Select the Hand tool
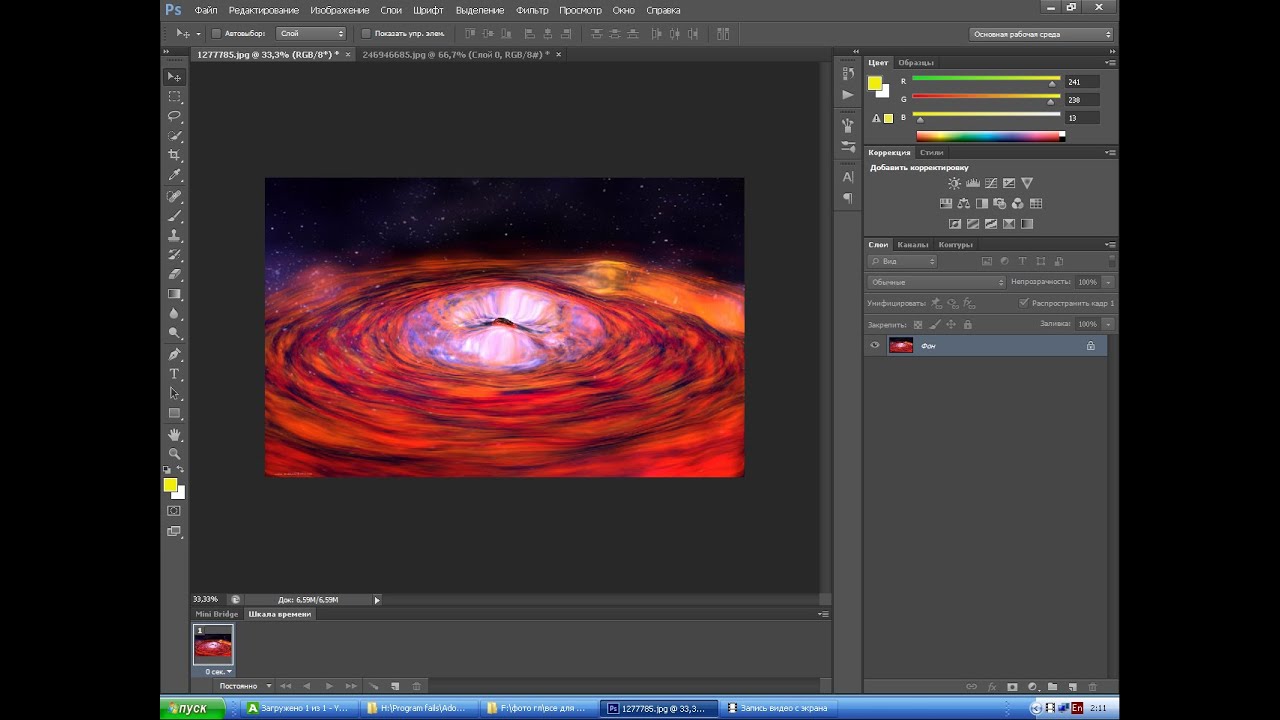This screenshot has width=1280, height=720. 175,434
